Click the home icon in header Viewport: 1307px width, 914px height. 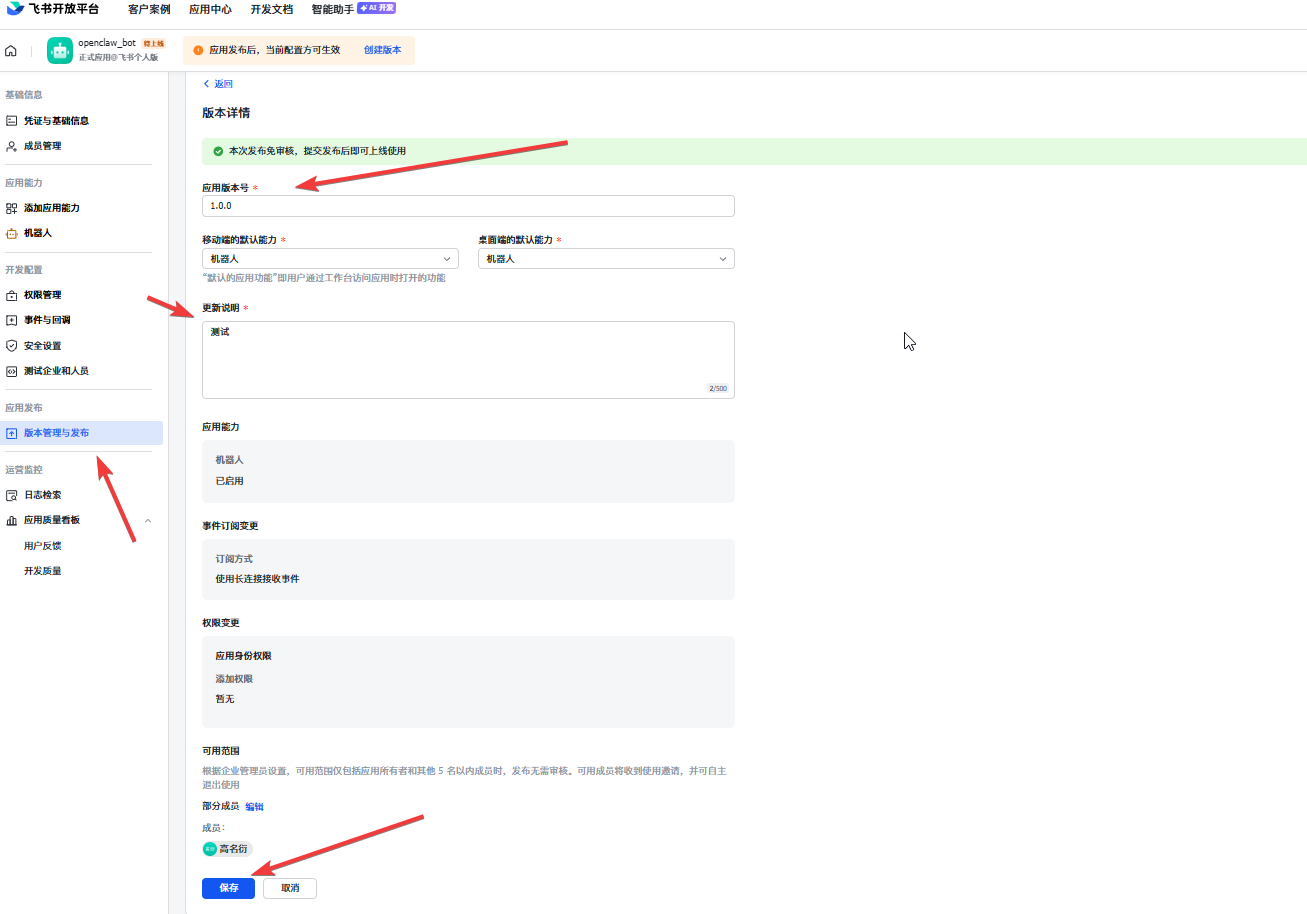tap(11, 51)
